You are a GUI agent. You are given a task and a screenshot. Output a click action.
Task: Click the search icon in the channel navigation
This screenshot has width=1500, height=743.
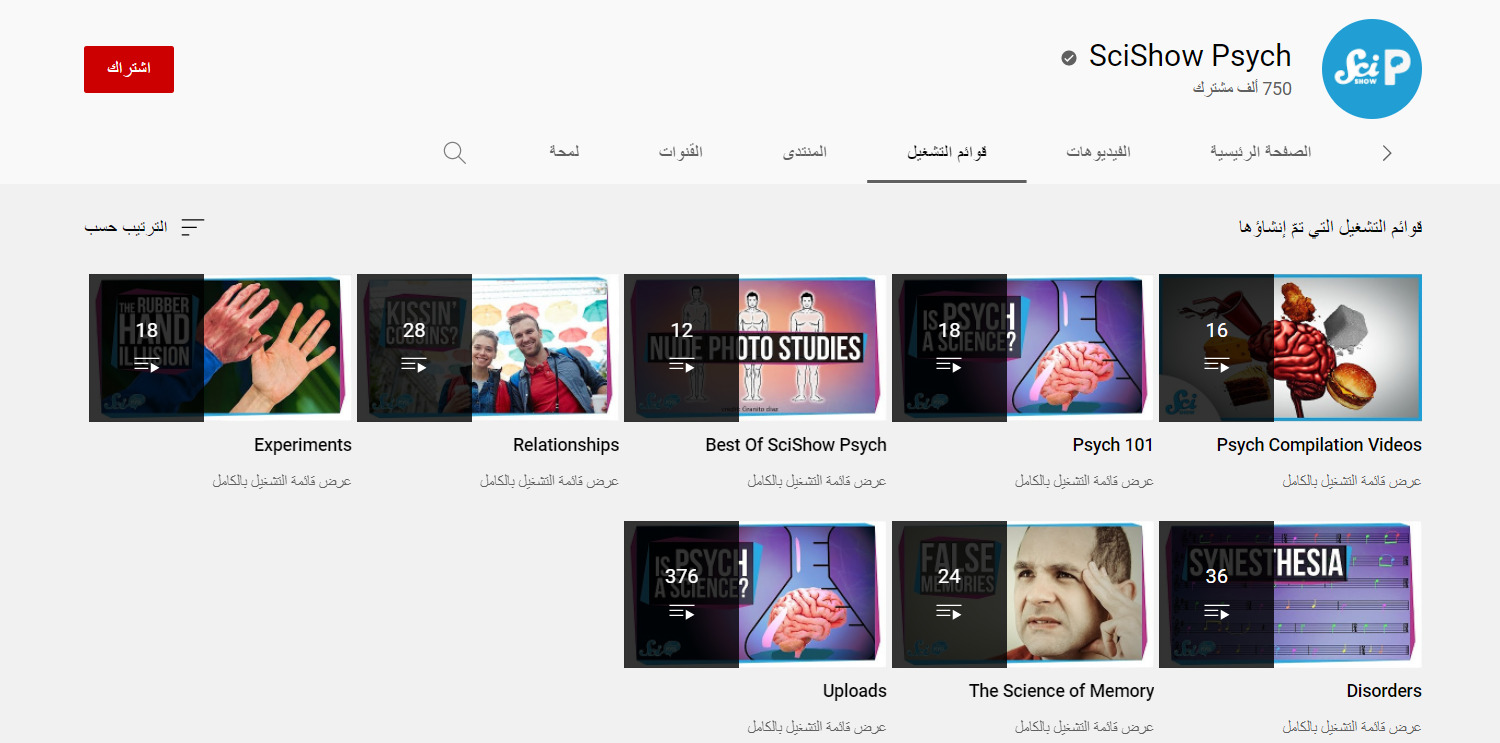click(454, 152)
